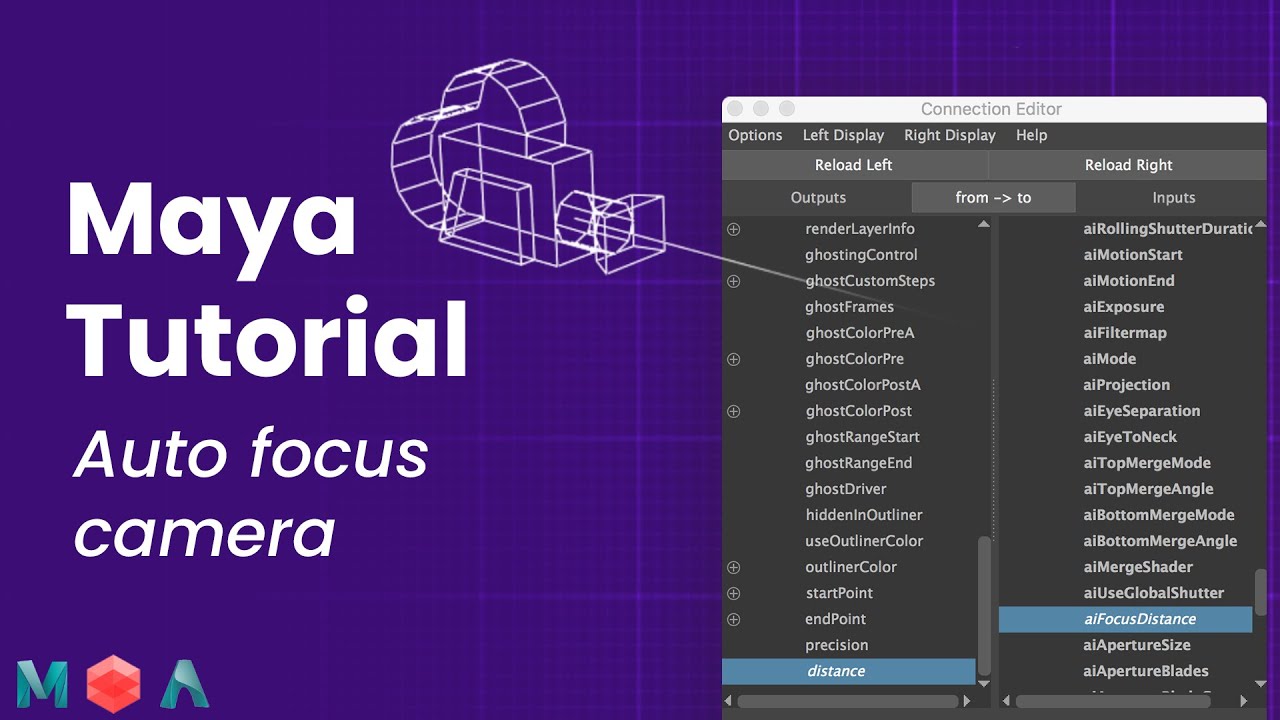Select ghostColorPreA attribute
This screenshot has width=1280, height=720.
coord(860,333)
